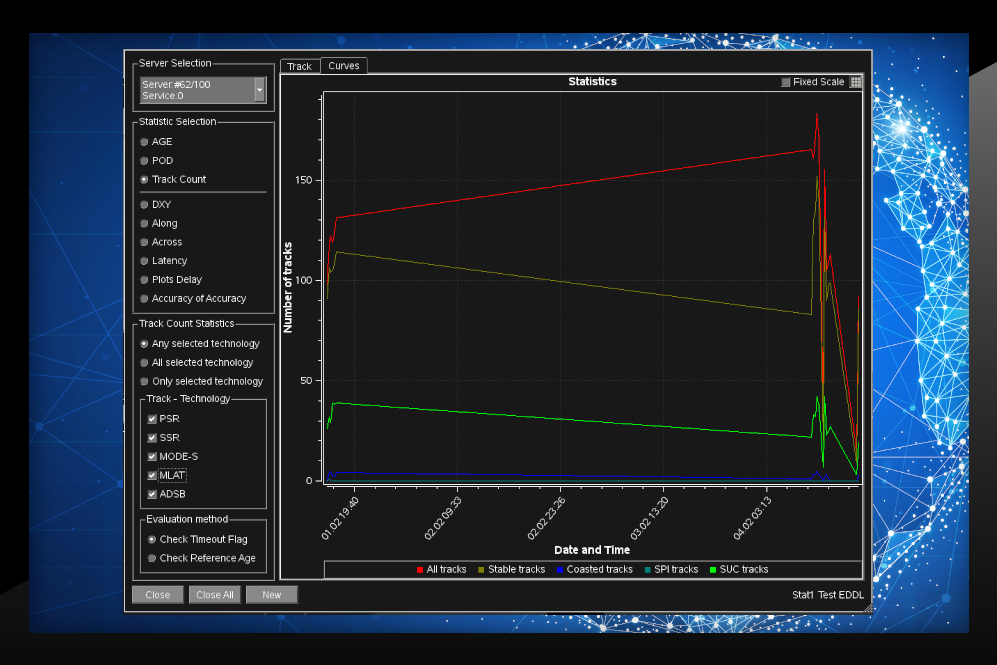Image resolution: width=997 pixels, height=665 pixels.
Task: Click the green SUC tracks legend marker
Action: point(713,570)
